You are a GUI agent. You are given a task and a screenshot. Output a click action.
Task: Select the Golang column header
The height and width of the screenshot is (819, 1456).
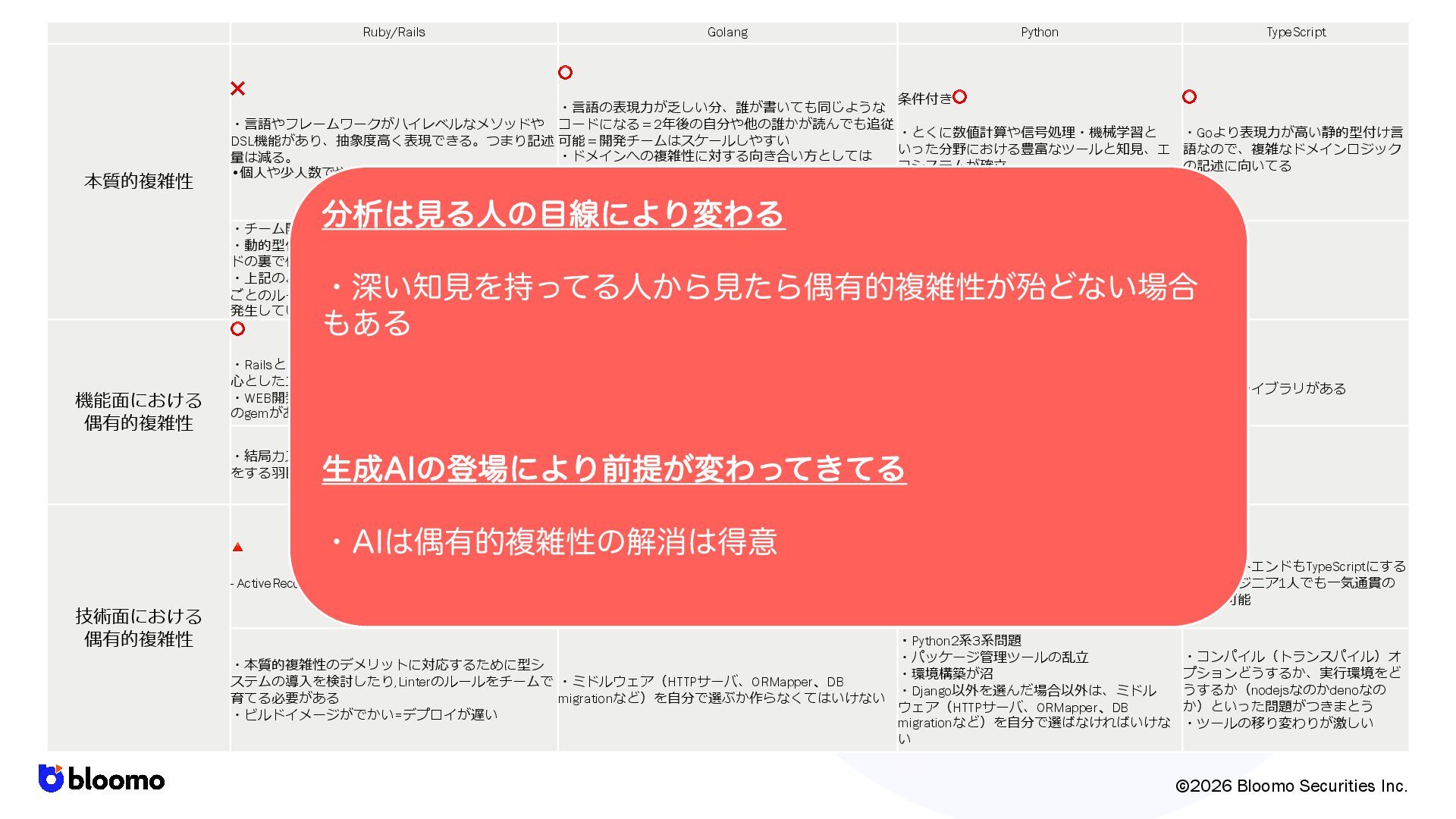(x=727, y=33)
